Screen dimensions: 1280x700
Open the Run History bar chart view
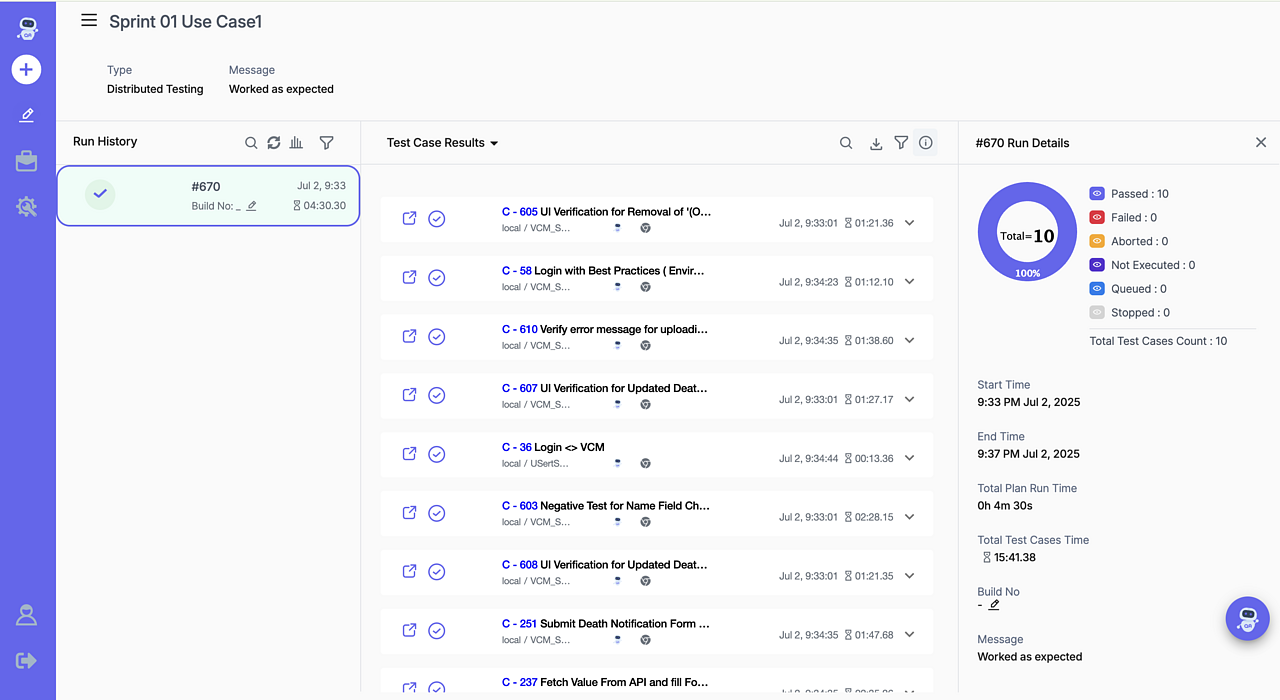click(296, 143)
